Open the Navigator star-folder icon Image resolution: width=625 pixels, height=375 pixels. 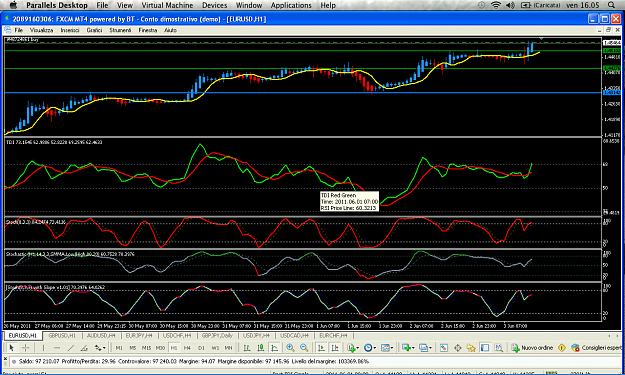click(x=471, y=348)
